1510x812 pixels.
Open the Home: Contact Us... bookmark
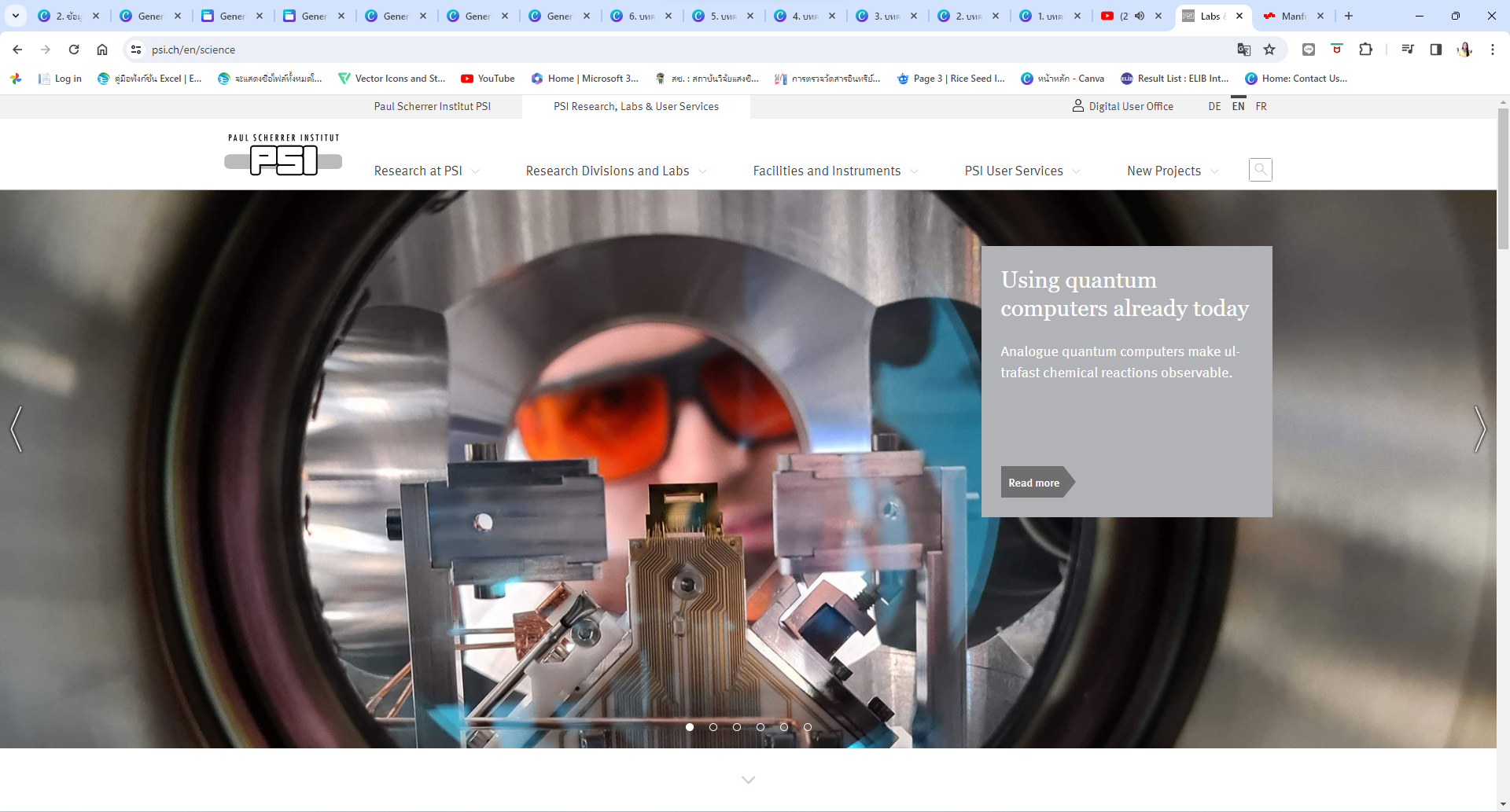pyautogui.click(x=1296, y=79)
